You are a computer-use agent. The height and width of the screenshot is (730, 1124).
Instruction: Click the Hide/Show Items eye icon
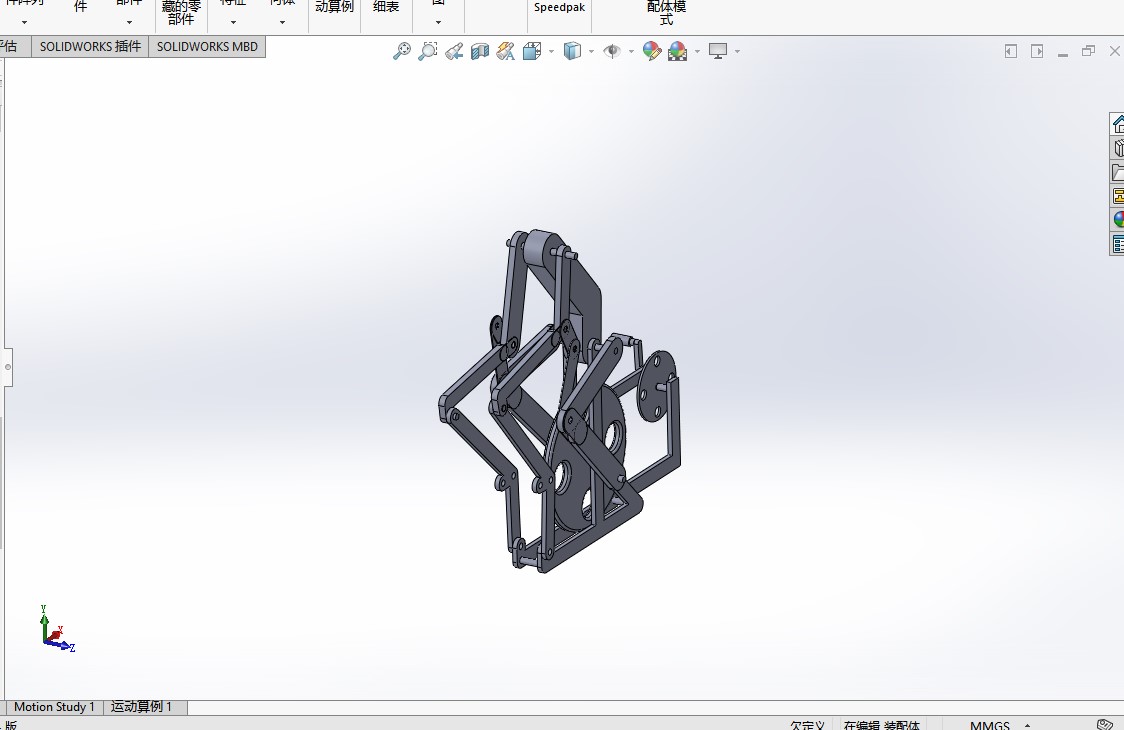(x=612, y=51)
